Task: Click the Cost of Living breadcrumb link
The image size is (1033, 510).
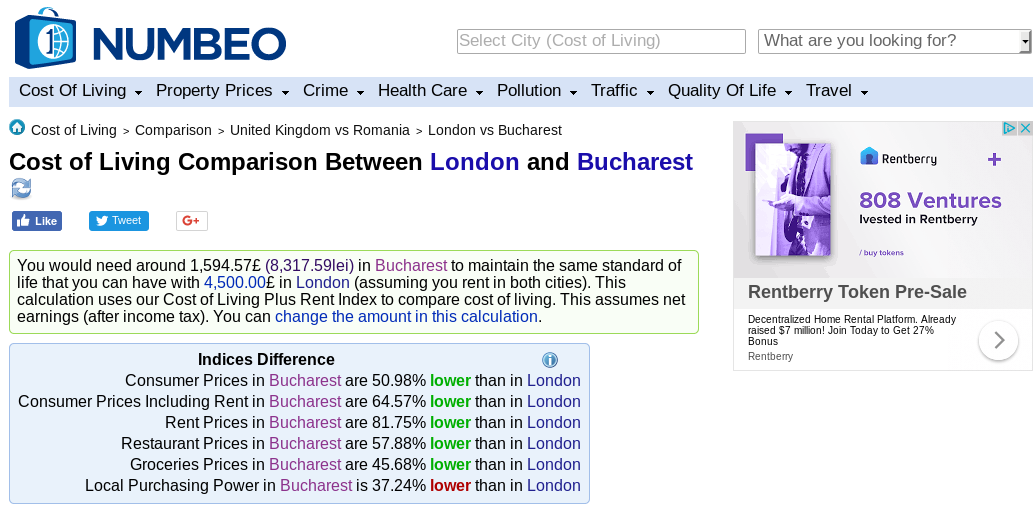Action: click(x=74, y=130)
